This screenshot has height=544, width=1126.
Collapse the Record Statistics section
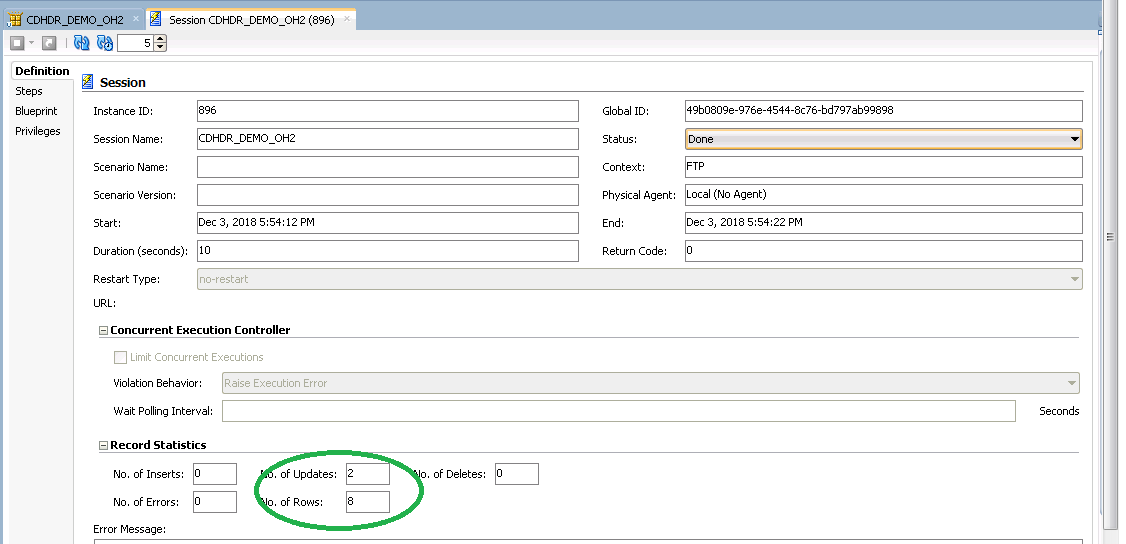[x=103, y=446]
